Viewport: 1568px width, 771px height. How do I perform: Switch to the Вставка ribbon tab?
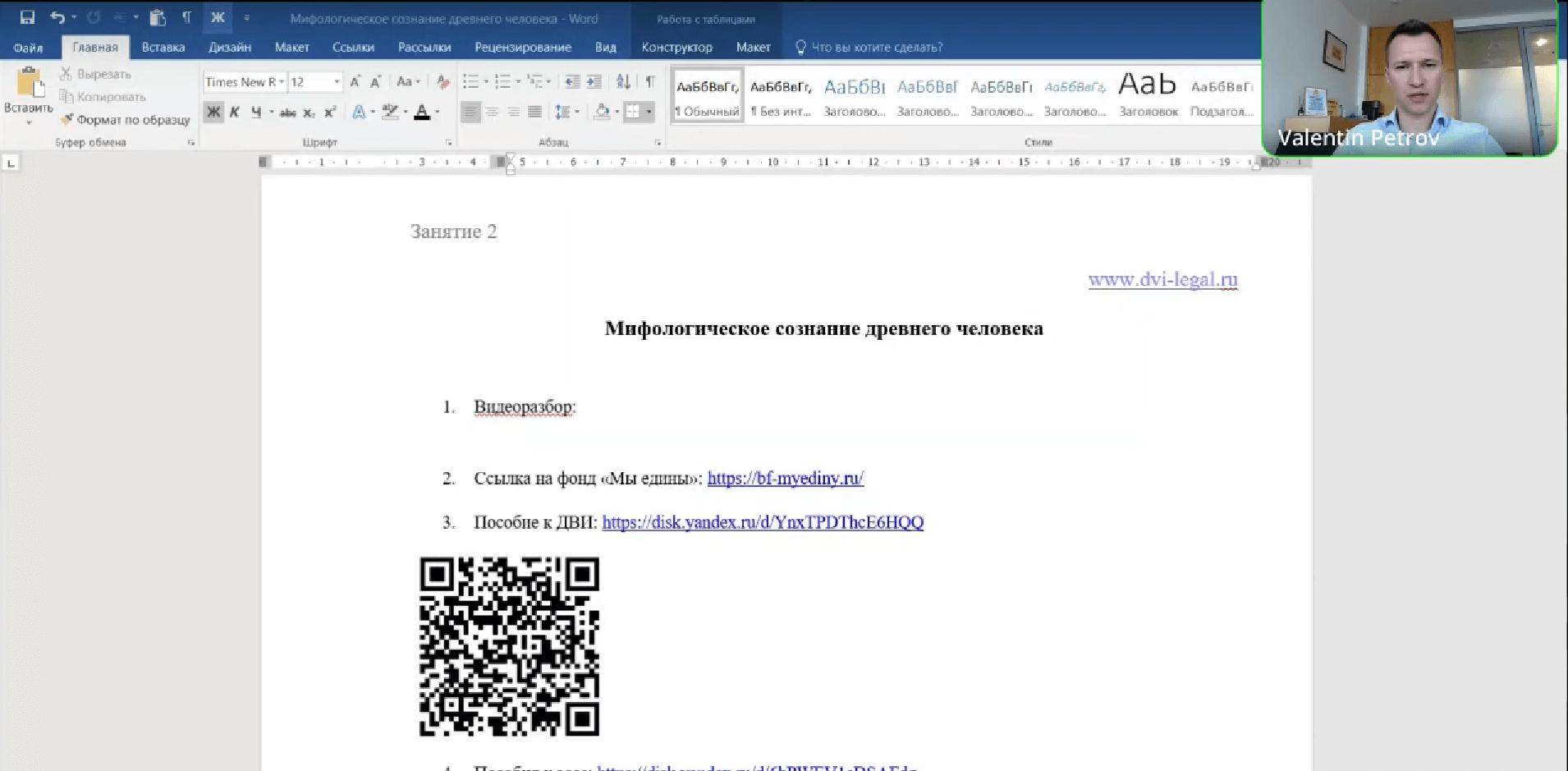tap(162, 47)
